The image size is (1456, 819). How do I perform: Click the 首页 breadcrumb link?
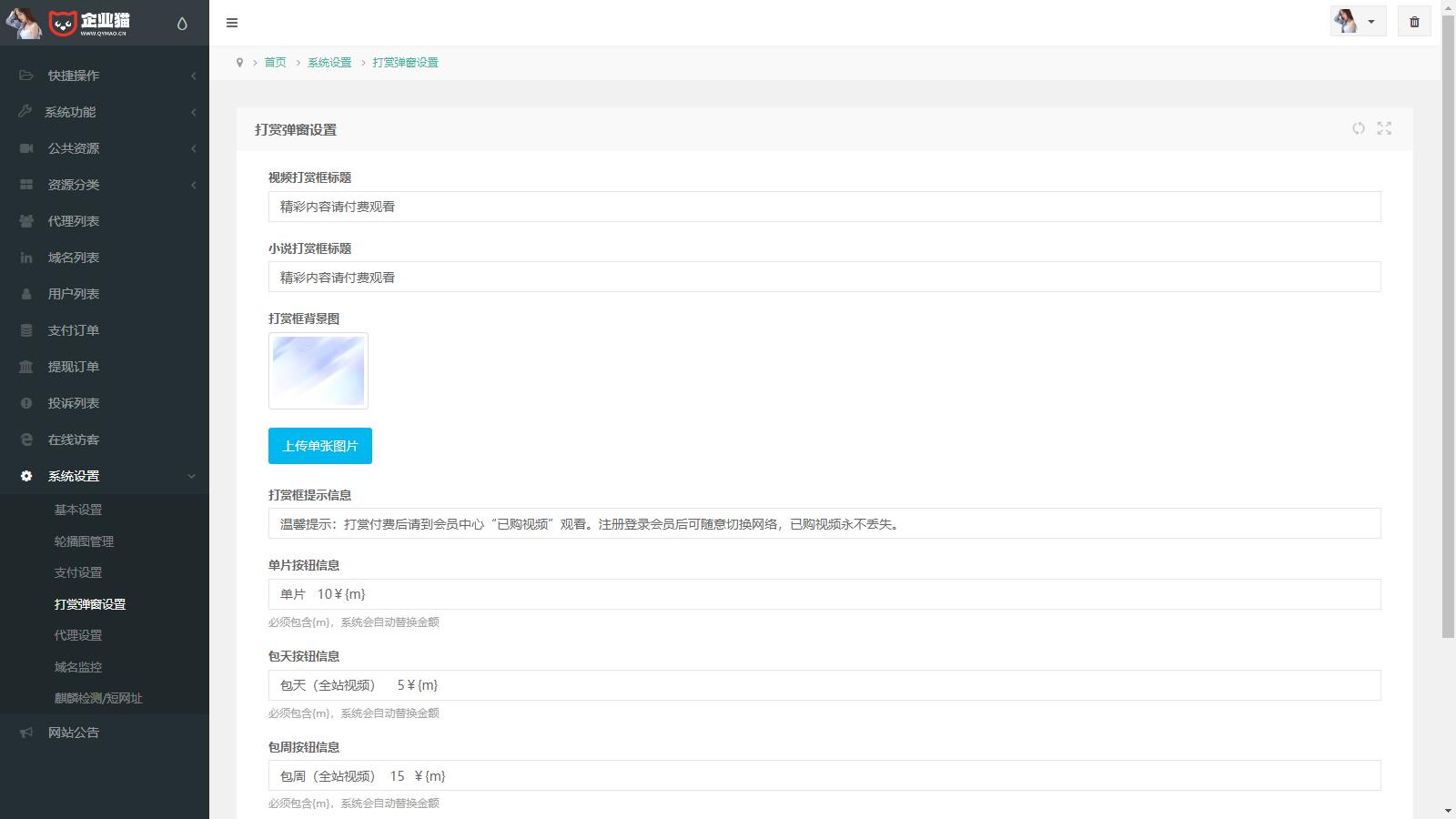click(x=275, y=63)
